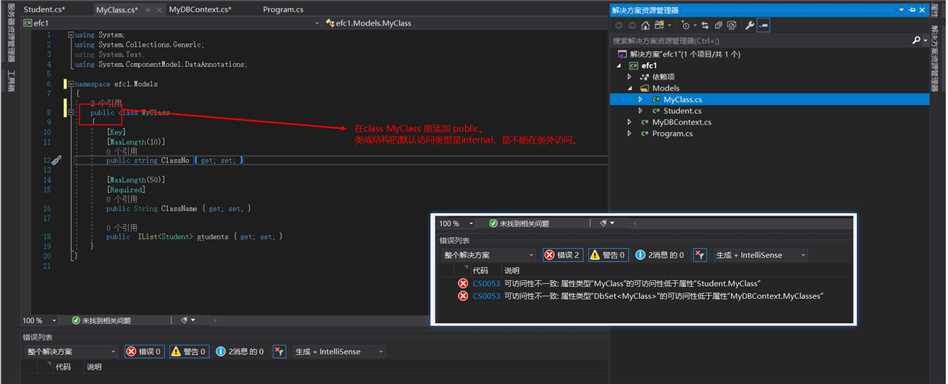Click the Home icon in Solution Explorer

click(646, 25)
